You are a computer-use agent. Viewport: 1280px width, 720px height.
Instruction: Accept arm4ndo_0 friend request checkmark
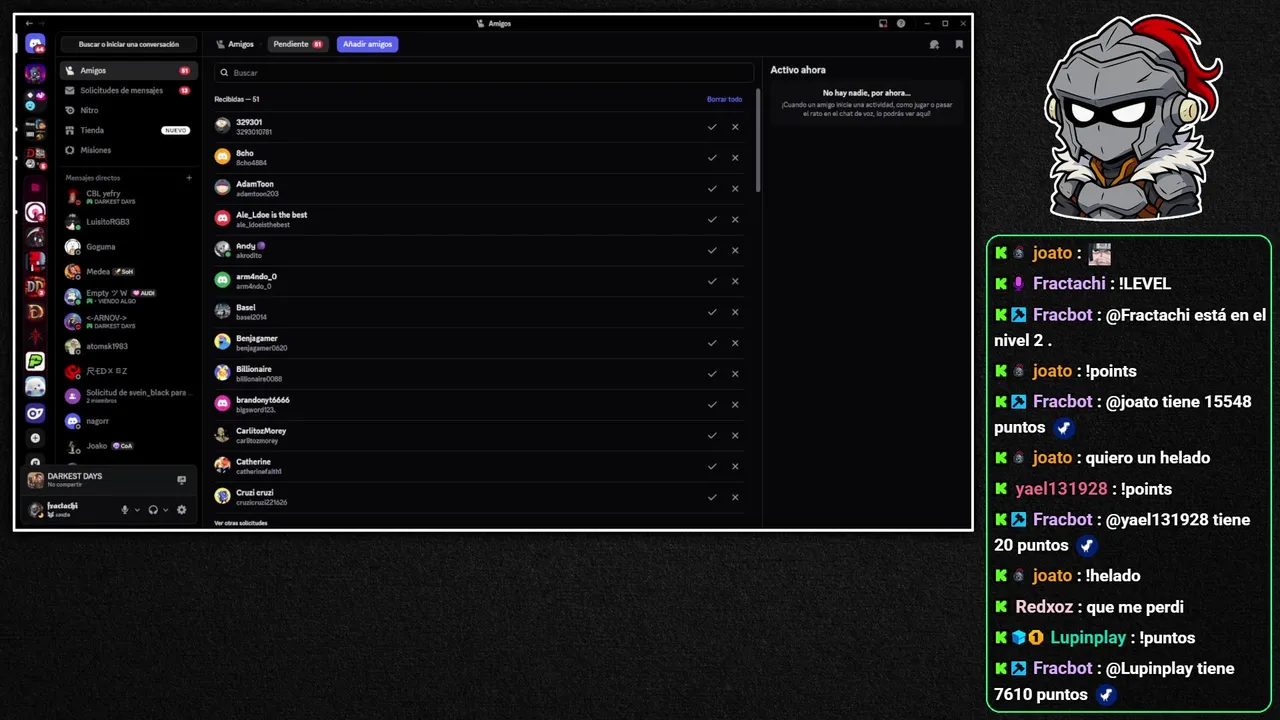point(712,281)
